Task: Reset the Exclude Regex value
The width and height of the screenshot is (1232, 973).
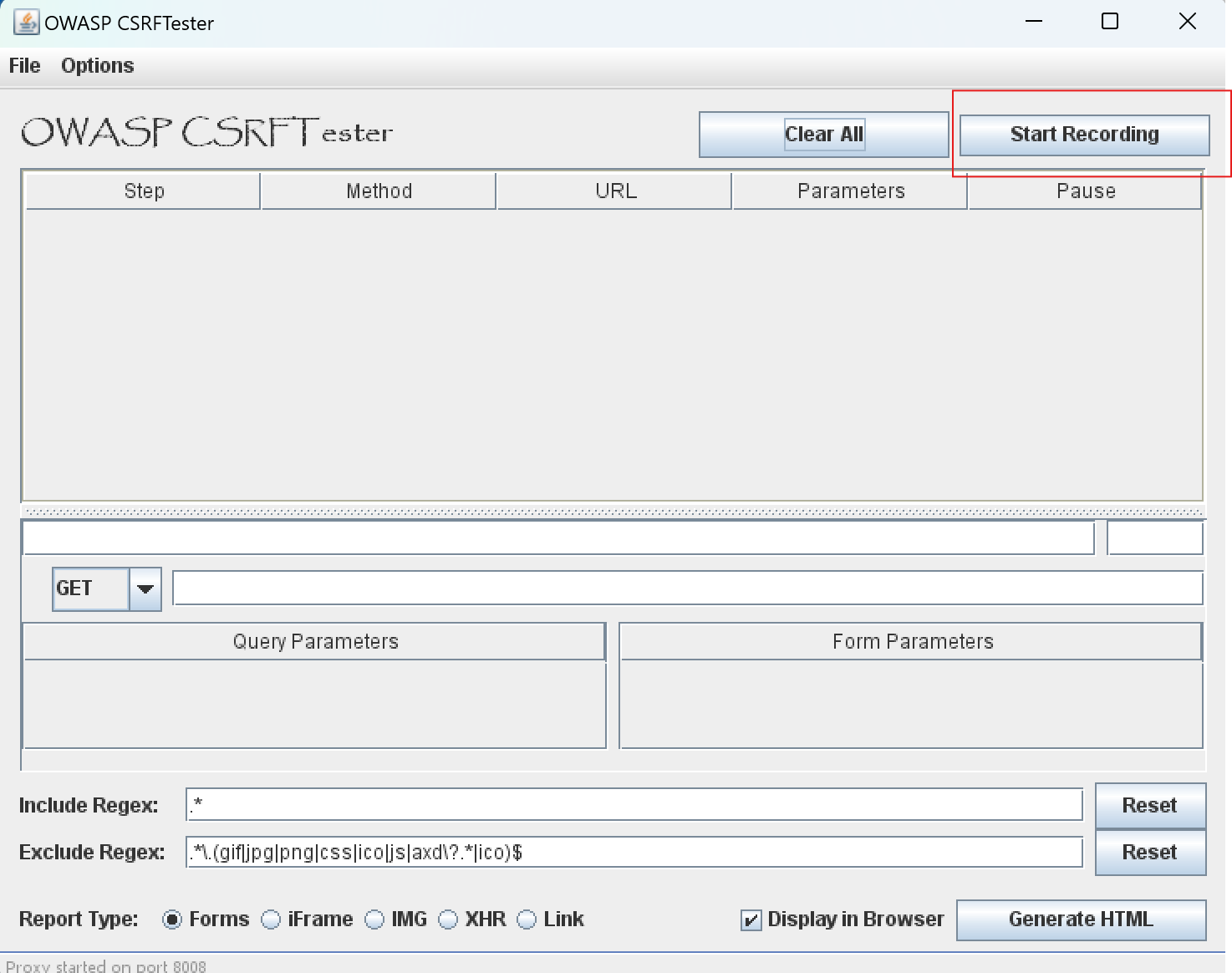Action: click(x=1150, y=852)
